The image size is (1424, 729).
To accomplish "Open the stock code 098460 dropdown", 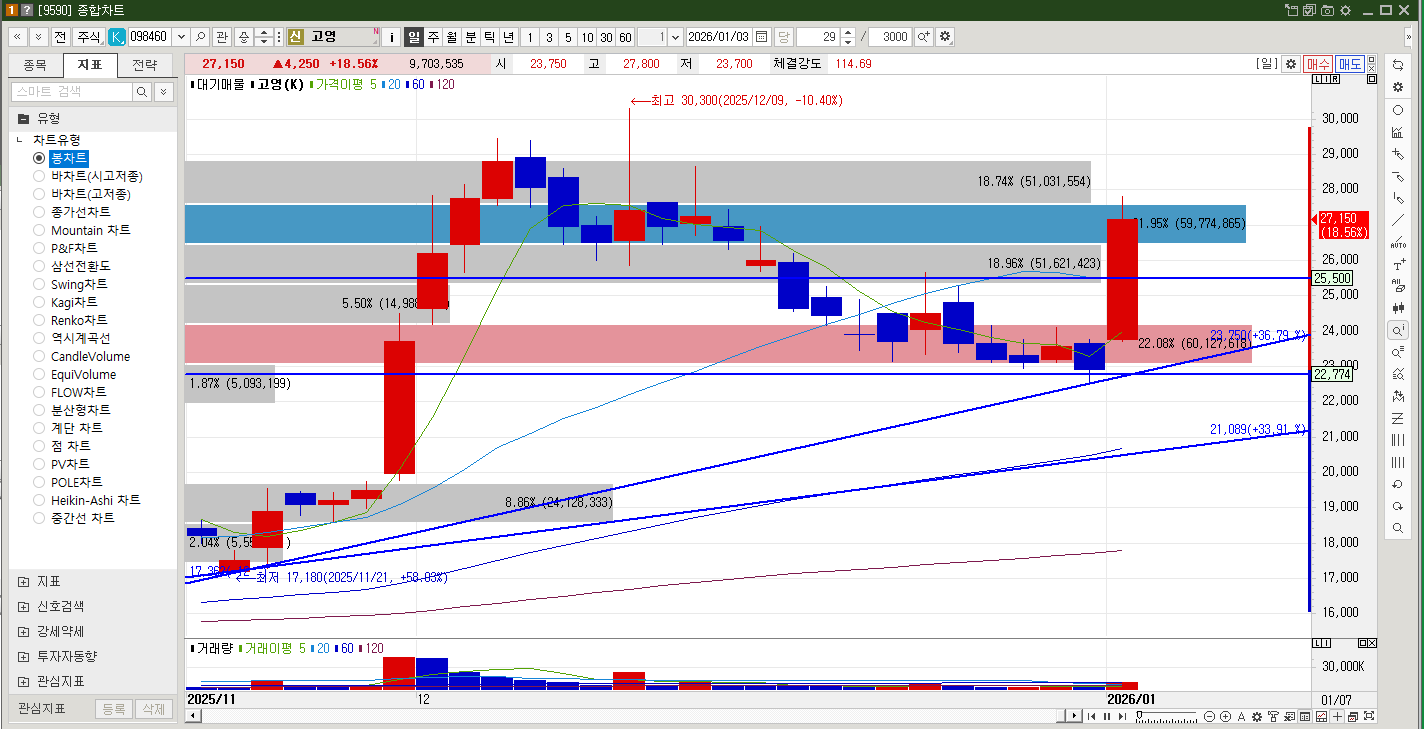I will coord(181,36).
